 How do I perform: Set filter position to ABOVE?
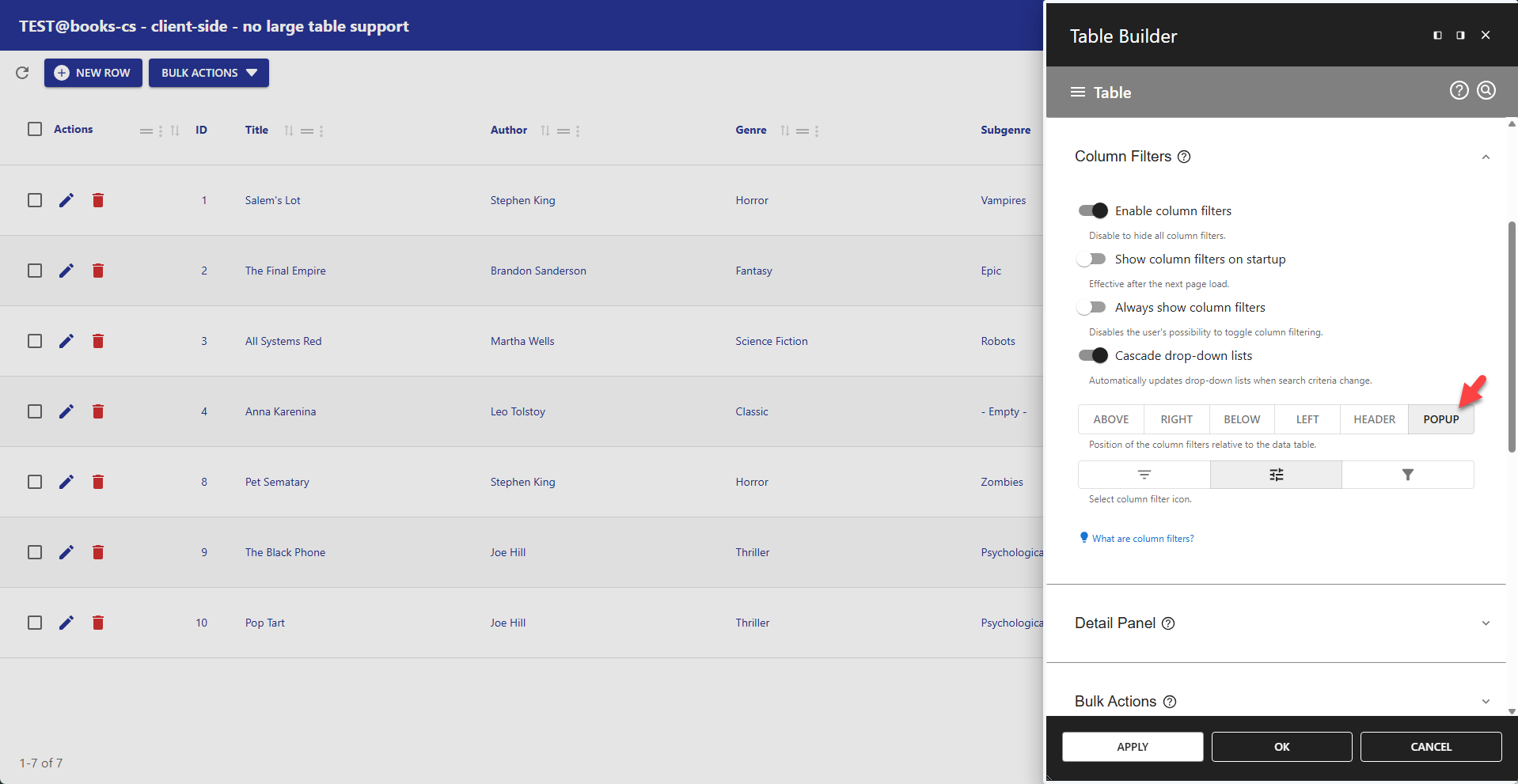[1111, 419]
